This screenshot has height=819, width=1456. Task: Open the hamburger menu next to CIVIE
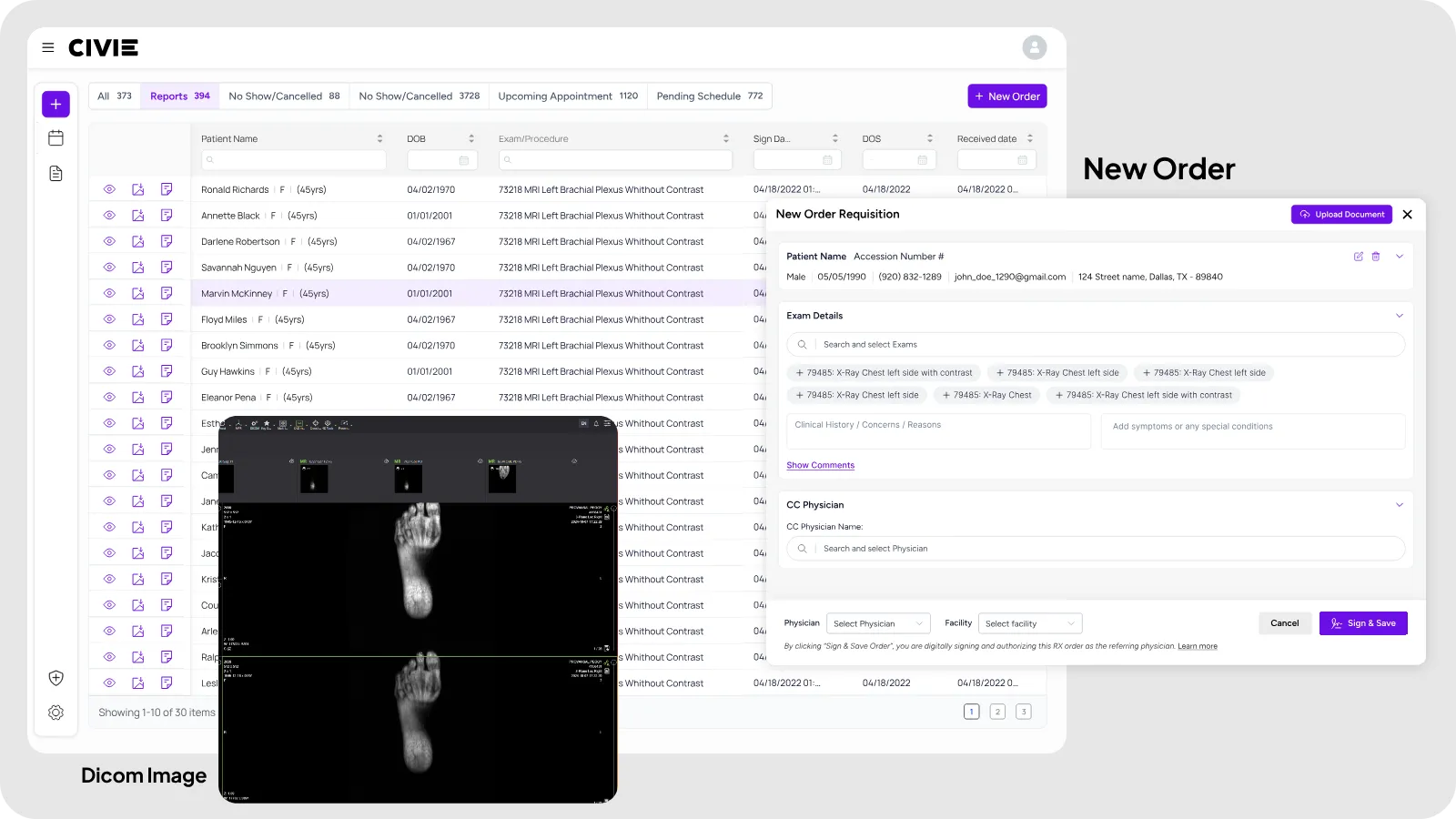tap(48, 47)
